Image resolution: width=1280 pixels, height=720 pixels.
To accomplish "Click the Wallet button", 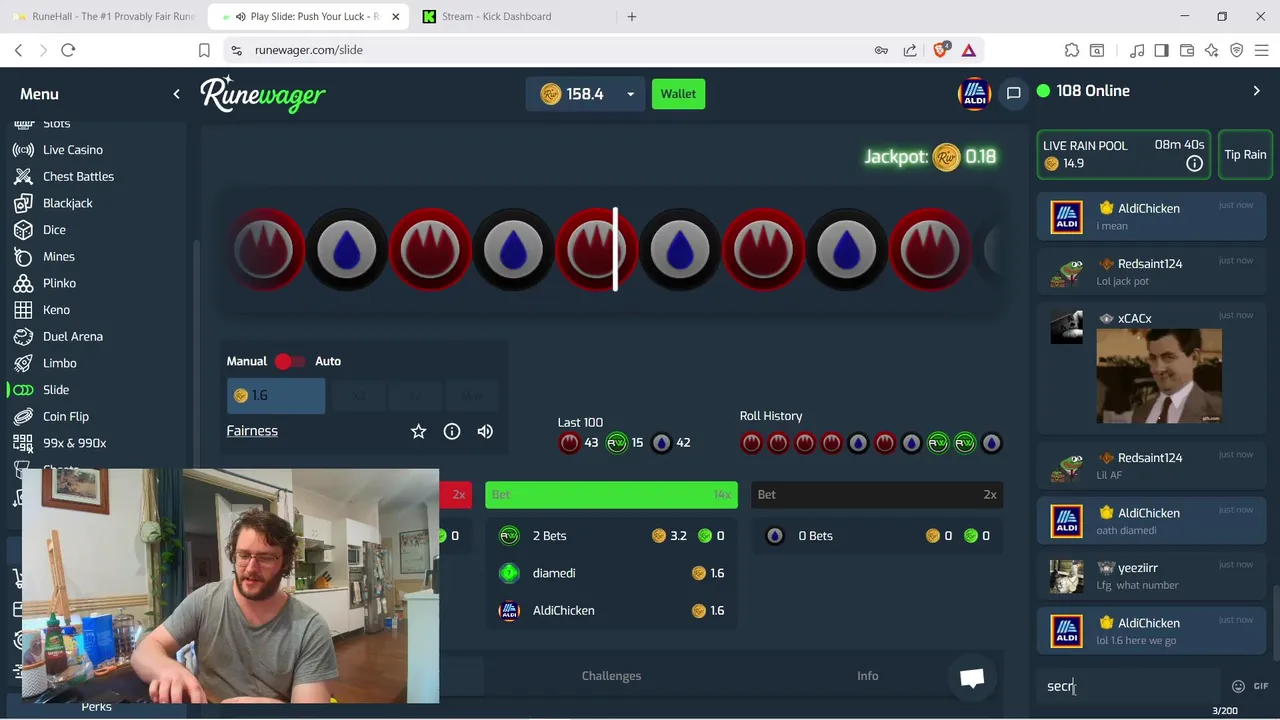I will coord(678,94).
